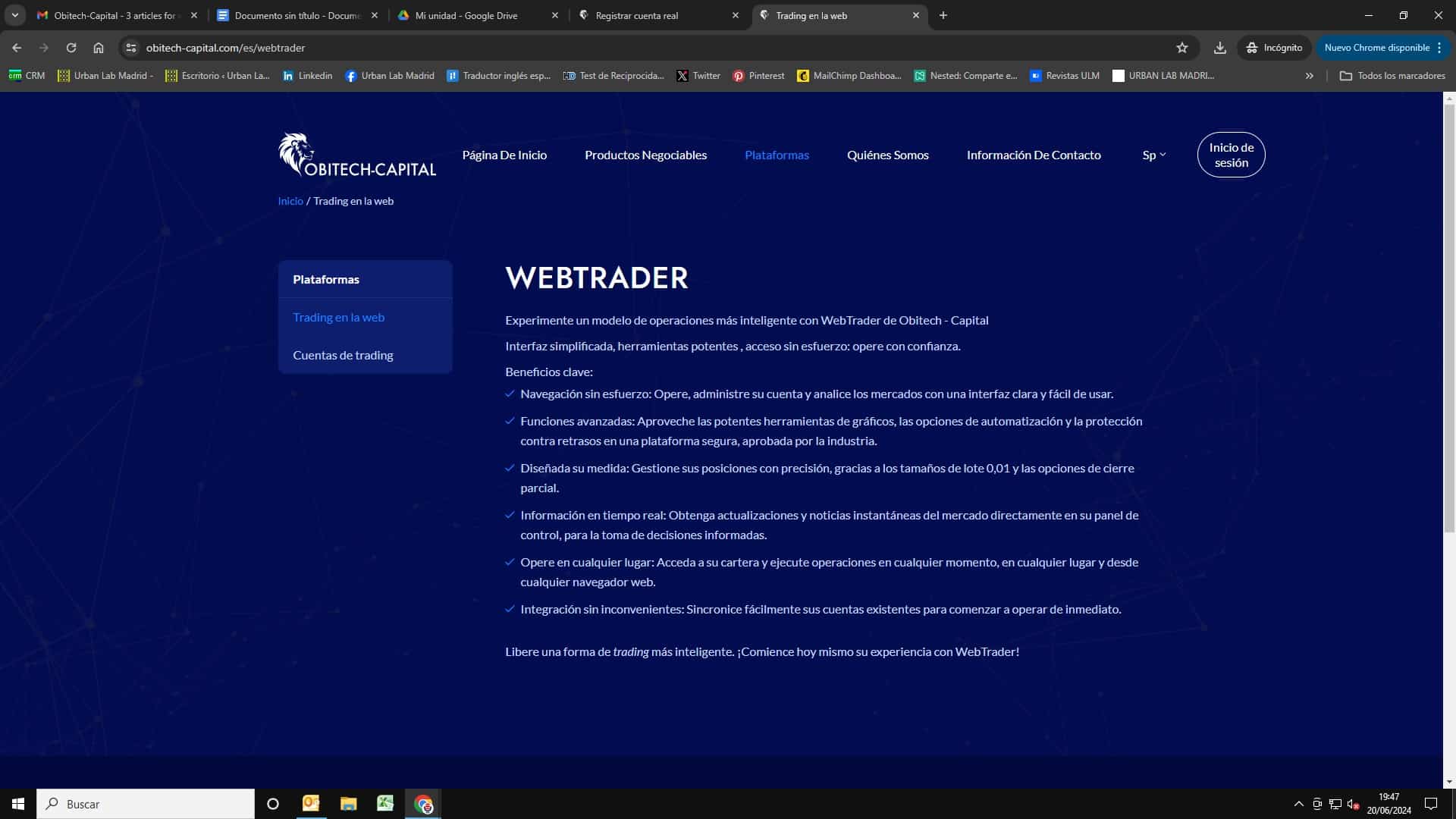This screenshot has width=1456, height=819.
Task: Click the page vertical scrollbar
Action: tap(1449, 318)
